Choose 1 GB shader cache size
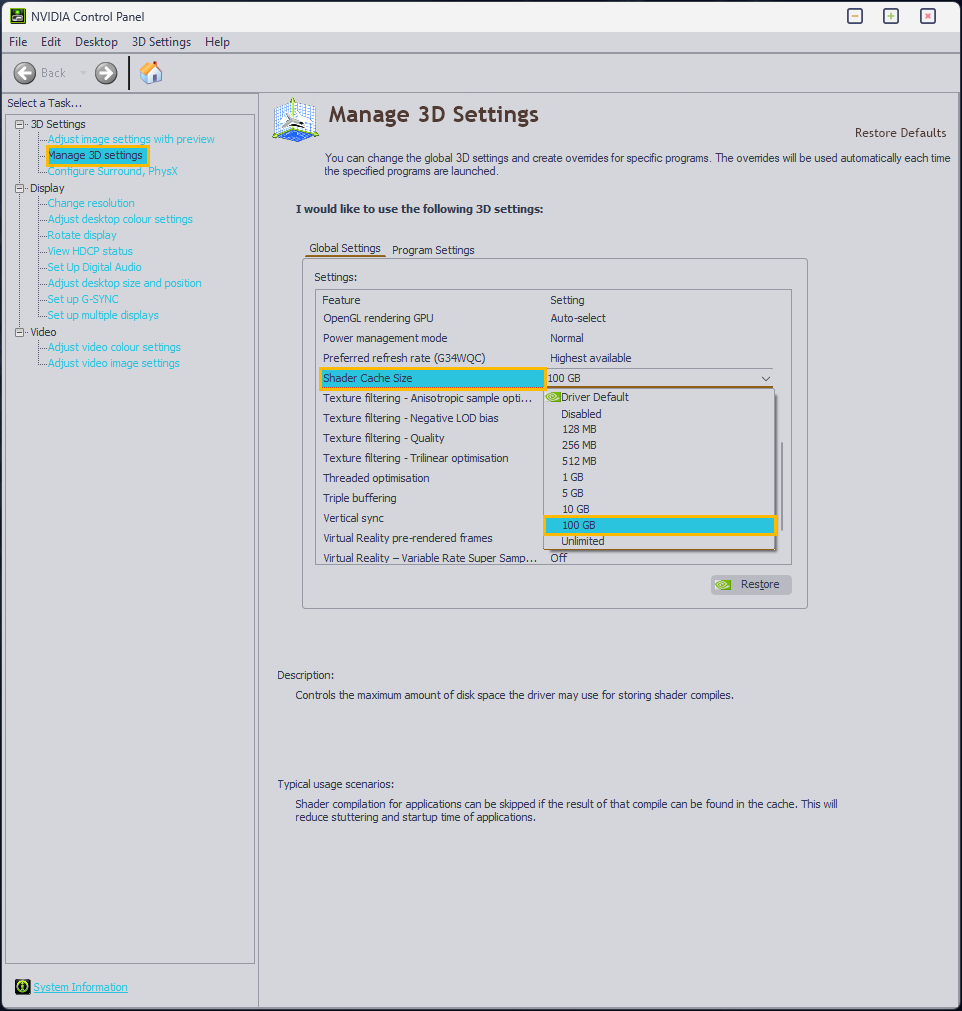962x1011 pixels. [659, 477]
